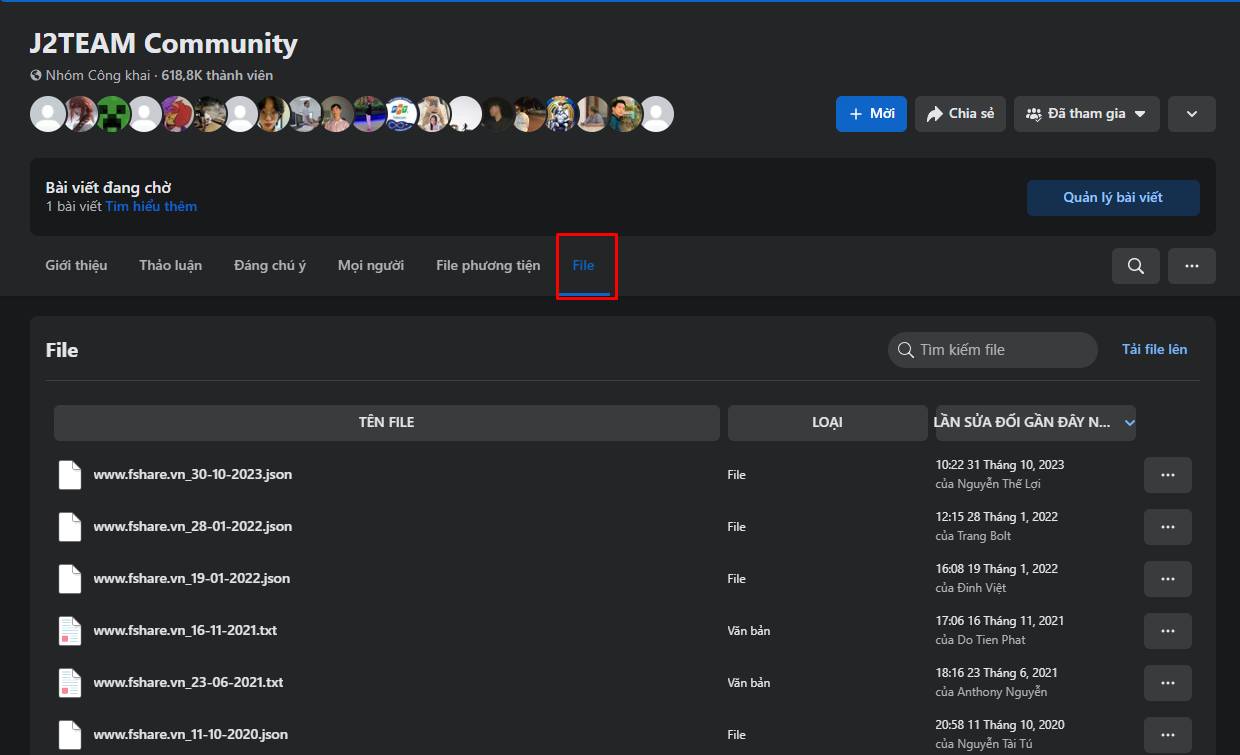Select the File tab
The height and width of the screenshot is (755, 1240).
584,266
